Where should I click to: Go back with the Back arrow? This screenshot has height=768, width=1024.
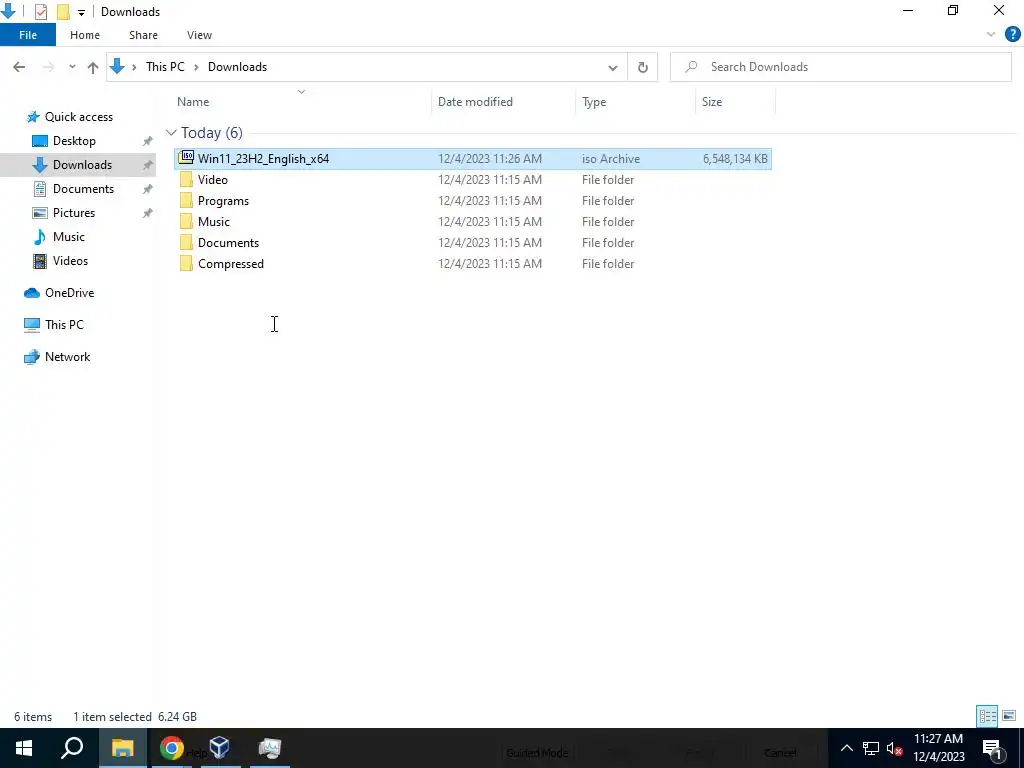19,67
